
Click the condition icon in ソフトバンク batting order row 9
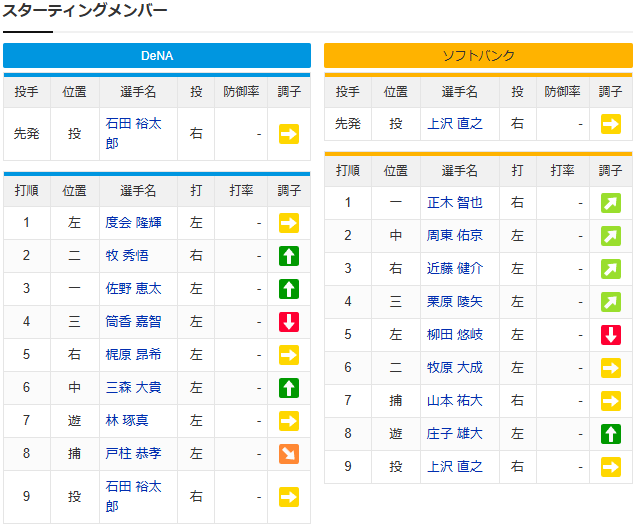(610, 467)
